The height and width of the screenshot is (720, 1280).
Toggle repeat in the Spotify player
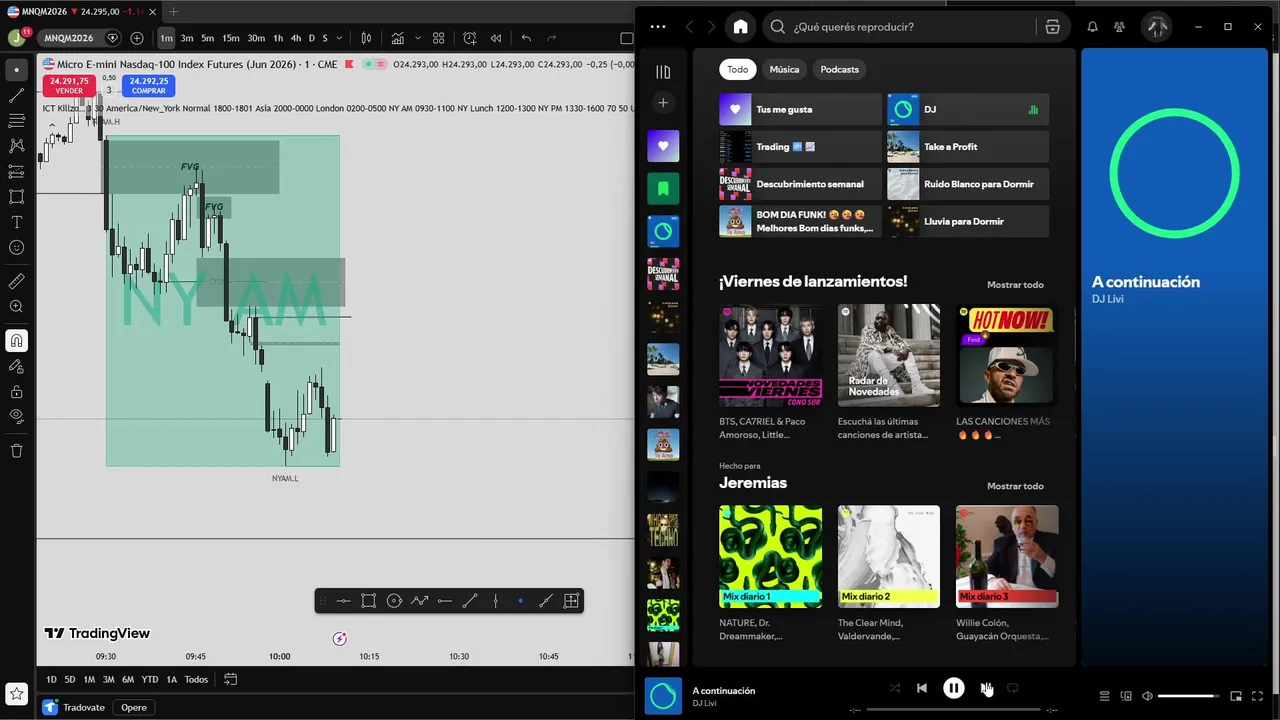pyautogui.click(x=1012, y=688)
